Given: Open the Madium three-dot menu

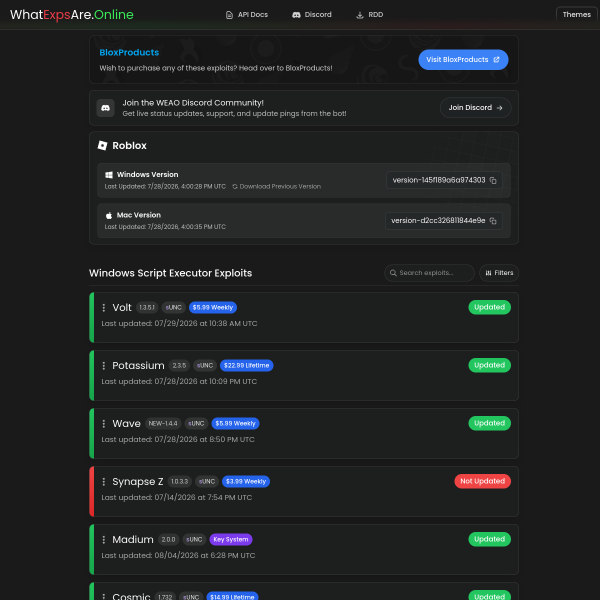Looking at the screenshot, I should 104,540.
